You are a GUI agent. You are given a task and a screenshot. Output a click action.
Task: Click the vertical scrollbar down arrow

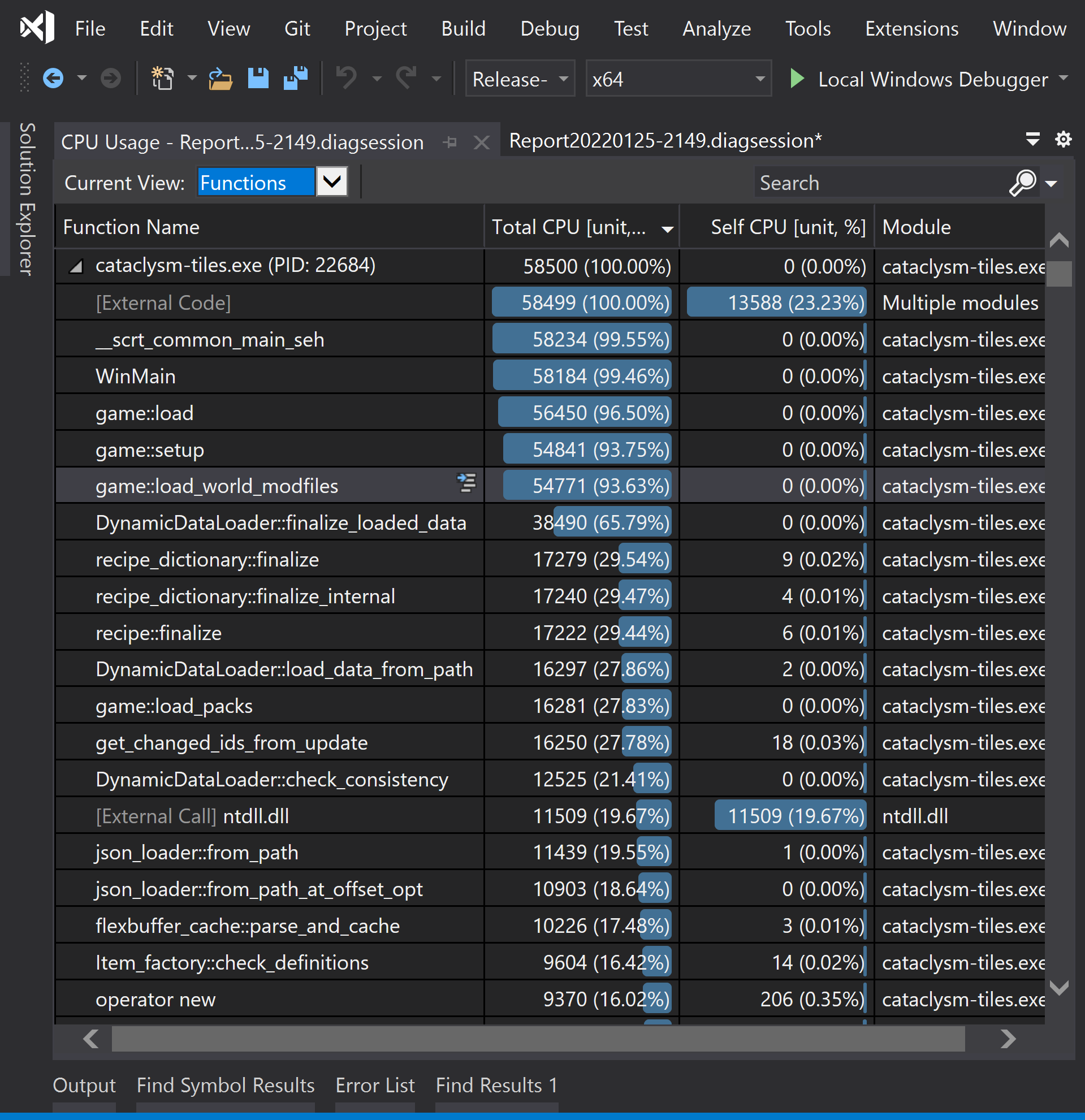tap(1059, 988)
